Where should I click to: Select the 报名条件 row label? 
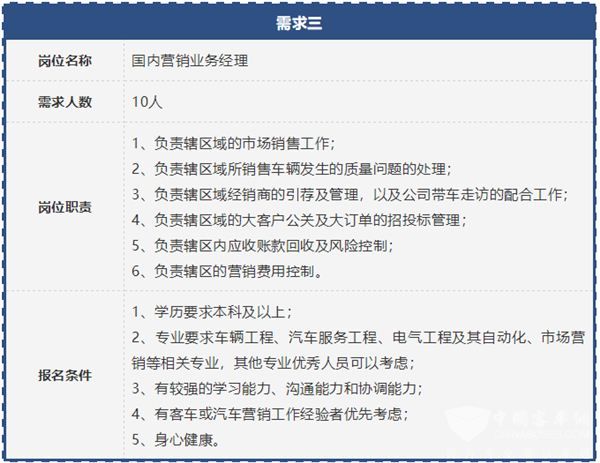coord(64,375)
